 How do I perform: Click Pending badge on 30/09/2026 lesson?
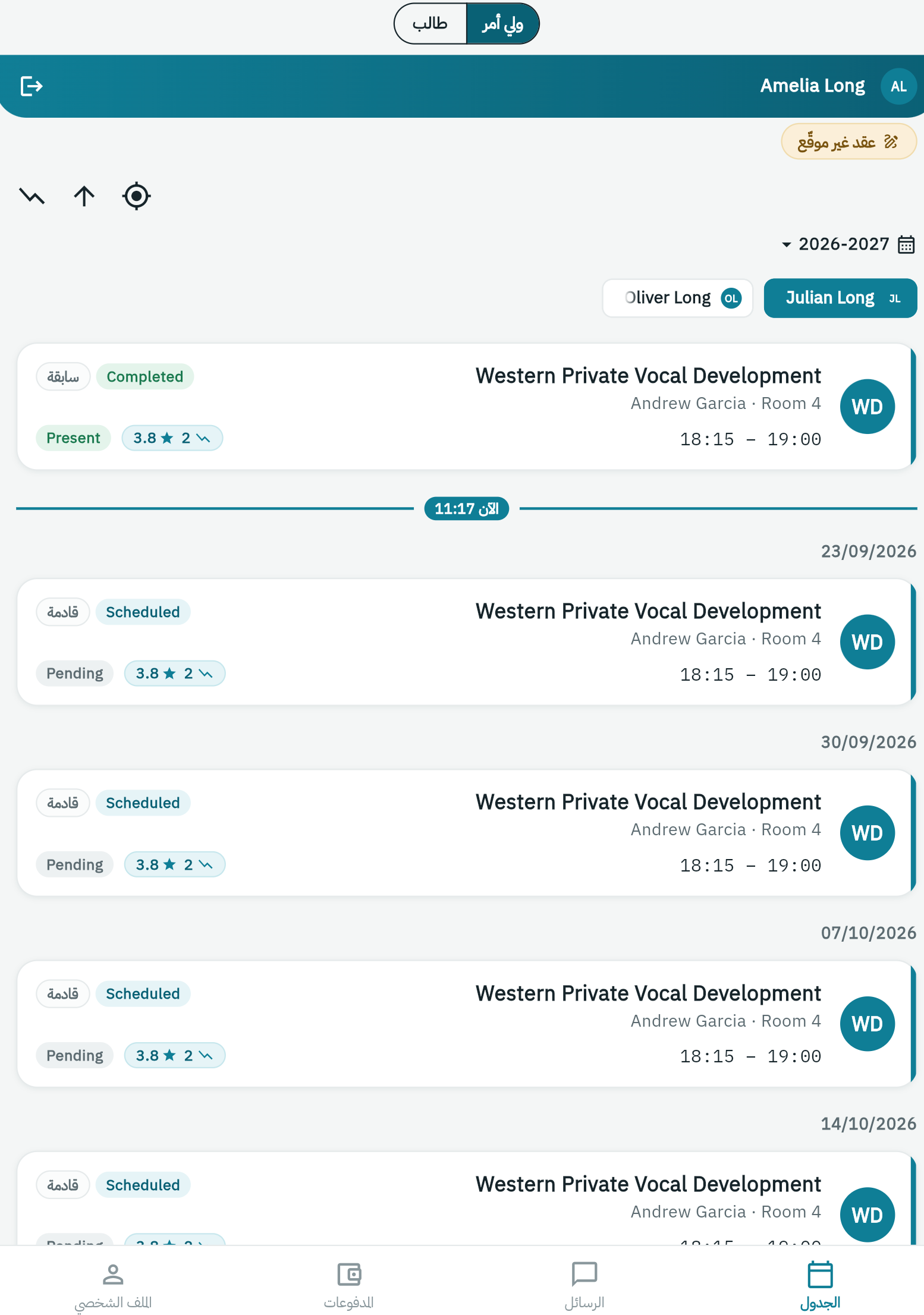click(x=75, y=864)
